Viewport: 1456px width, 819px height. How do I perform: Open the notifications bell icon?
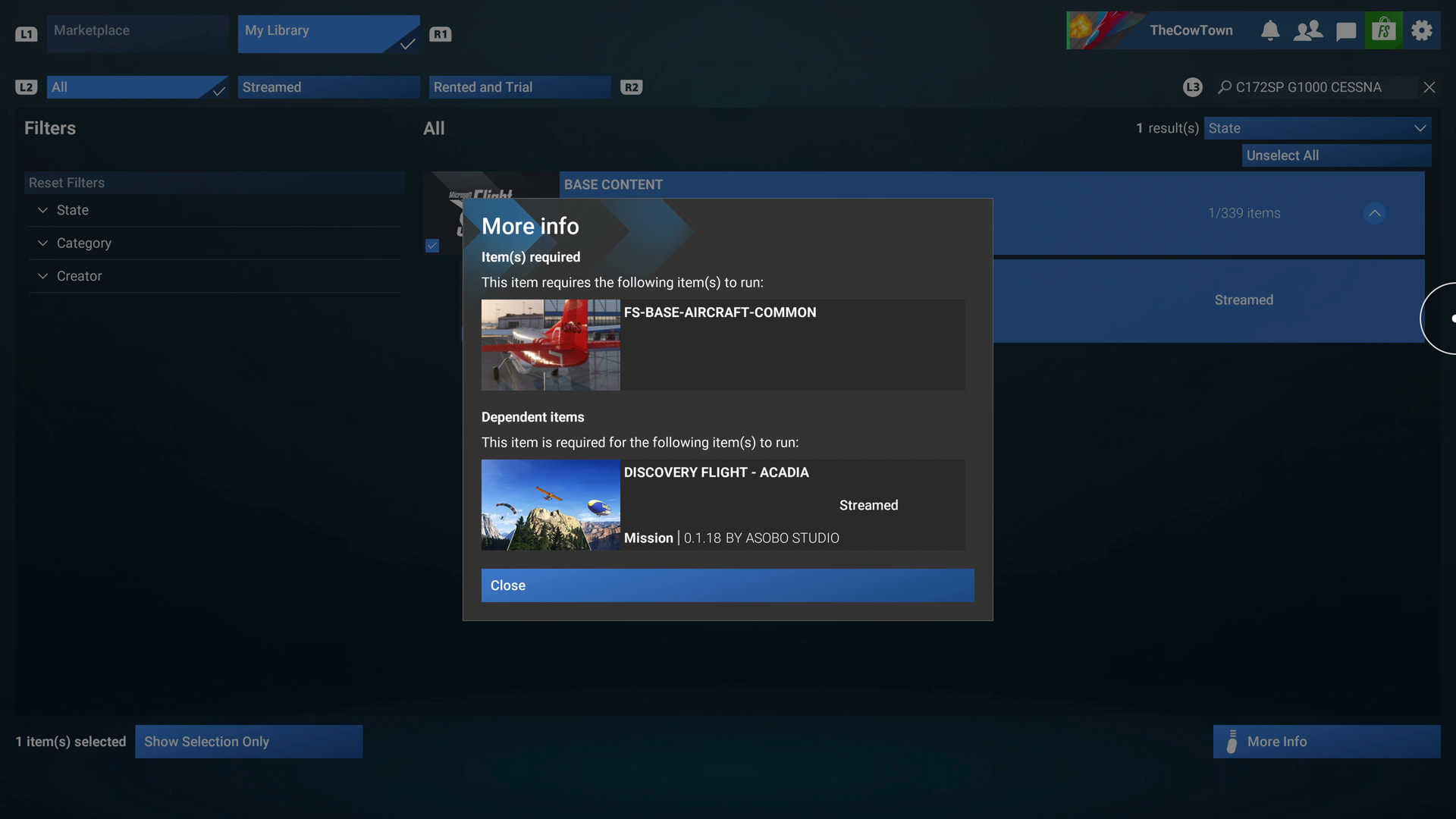point(1270,30)
